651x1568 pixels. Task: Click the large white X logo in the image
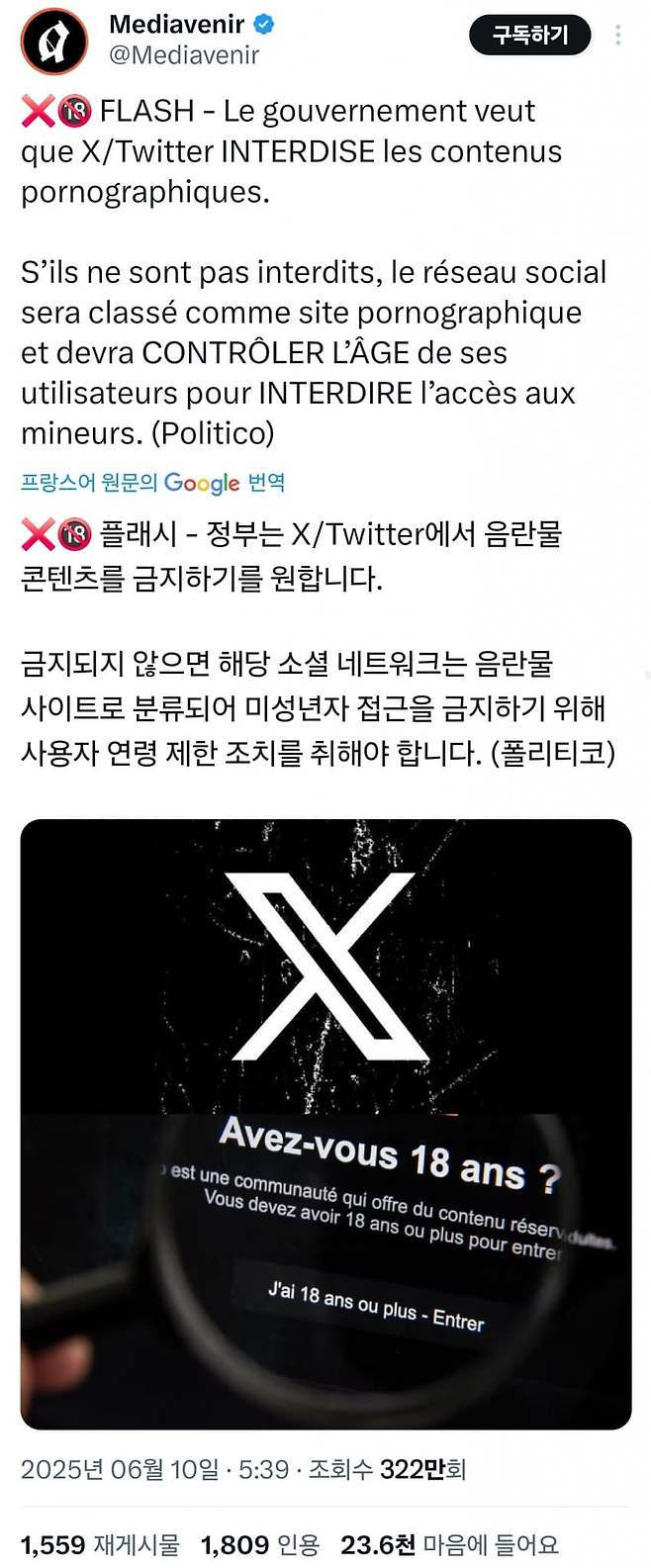click(x=328, y=966)
